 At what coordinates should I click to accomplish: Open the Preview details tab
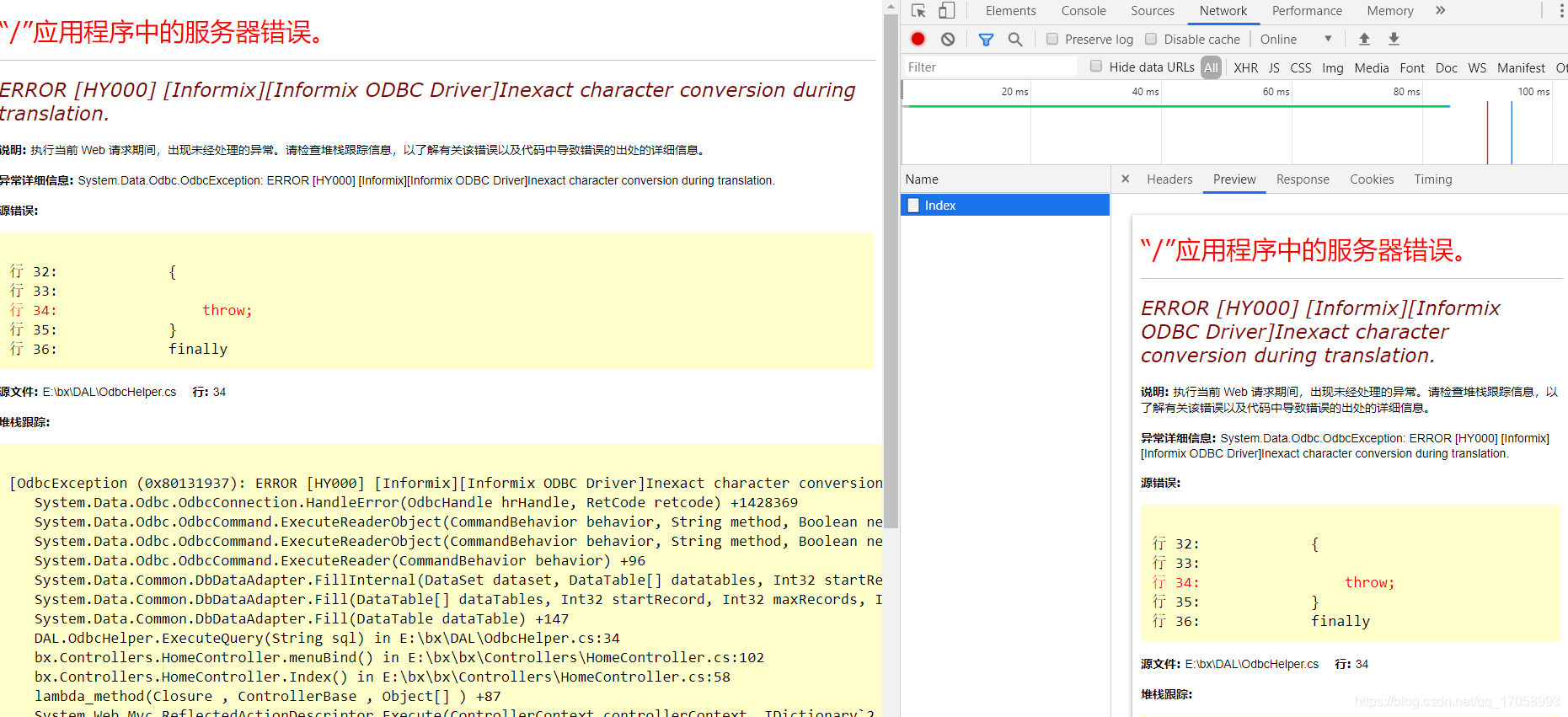pyautogui.click(x=1234, y=179)
